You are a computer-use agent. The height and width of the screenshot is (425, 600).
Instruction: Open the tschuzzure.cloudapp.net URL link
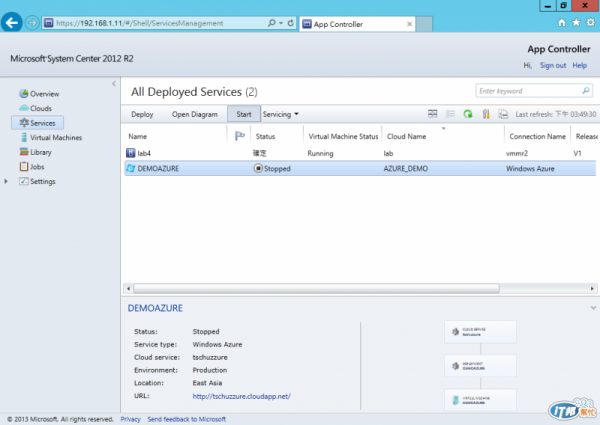click(x=241, y=396)
